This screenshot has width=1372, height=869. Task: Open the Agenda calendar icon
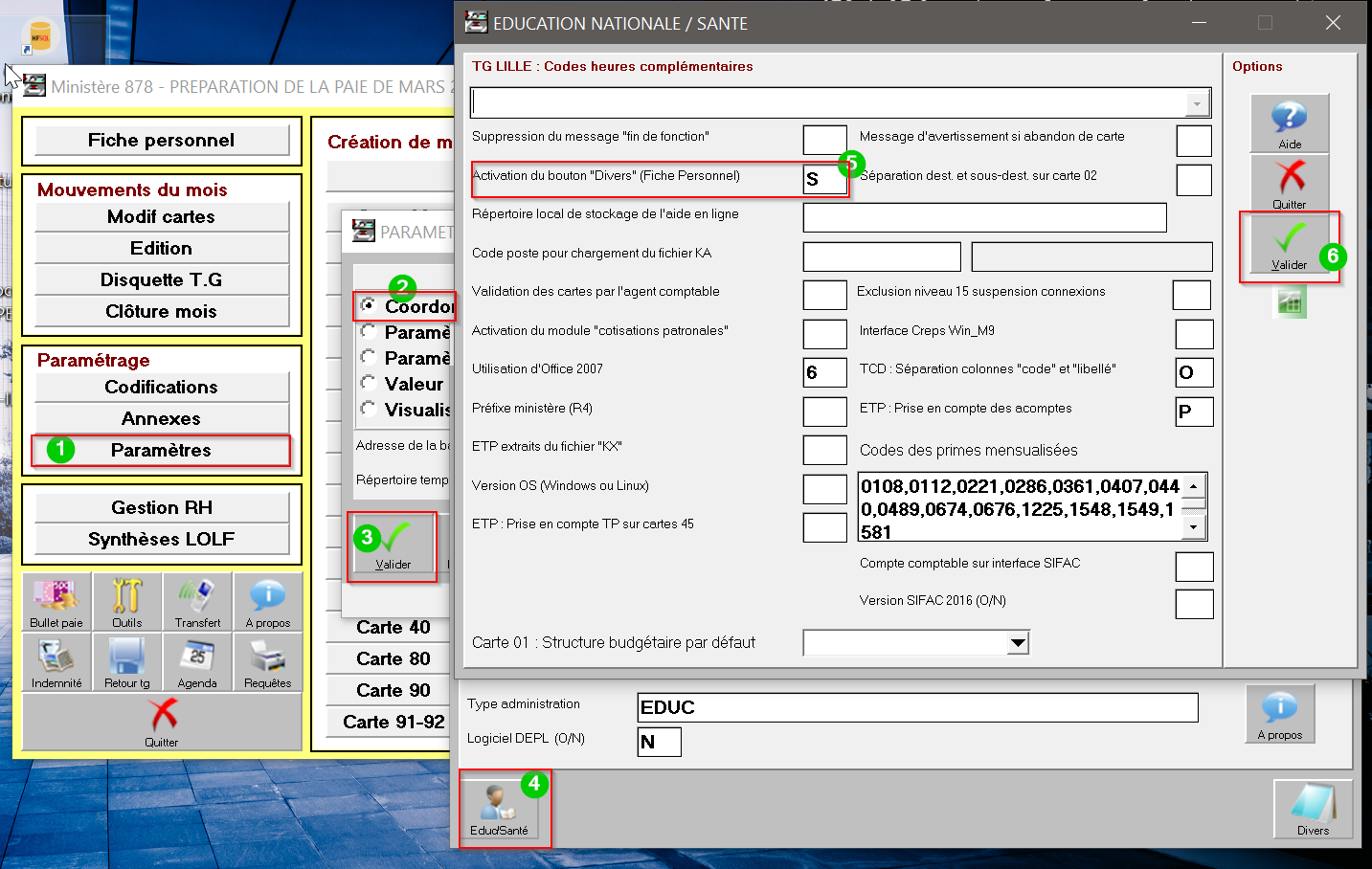pos(197,662)
